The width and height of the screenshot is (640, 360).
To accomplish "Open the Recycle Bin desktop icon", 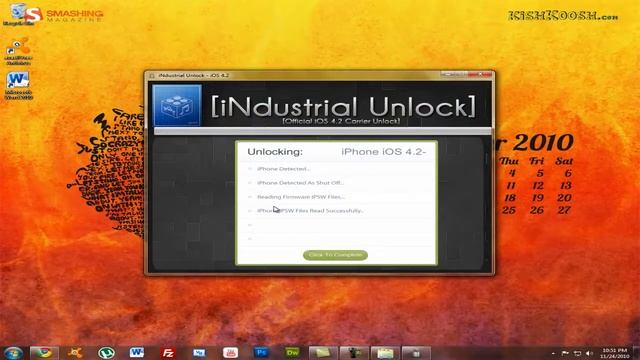I will coord(18,14).
